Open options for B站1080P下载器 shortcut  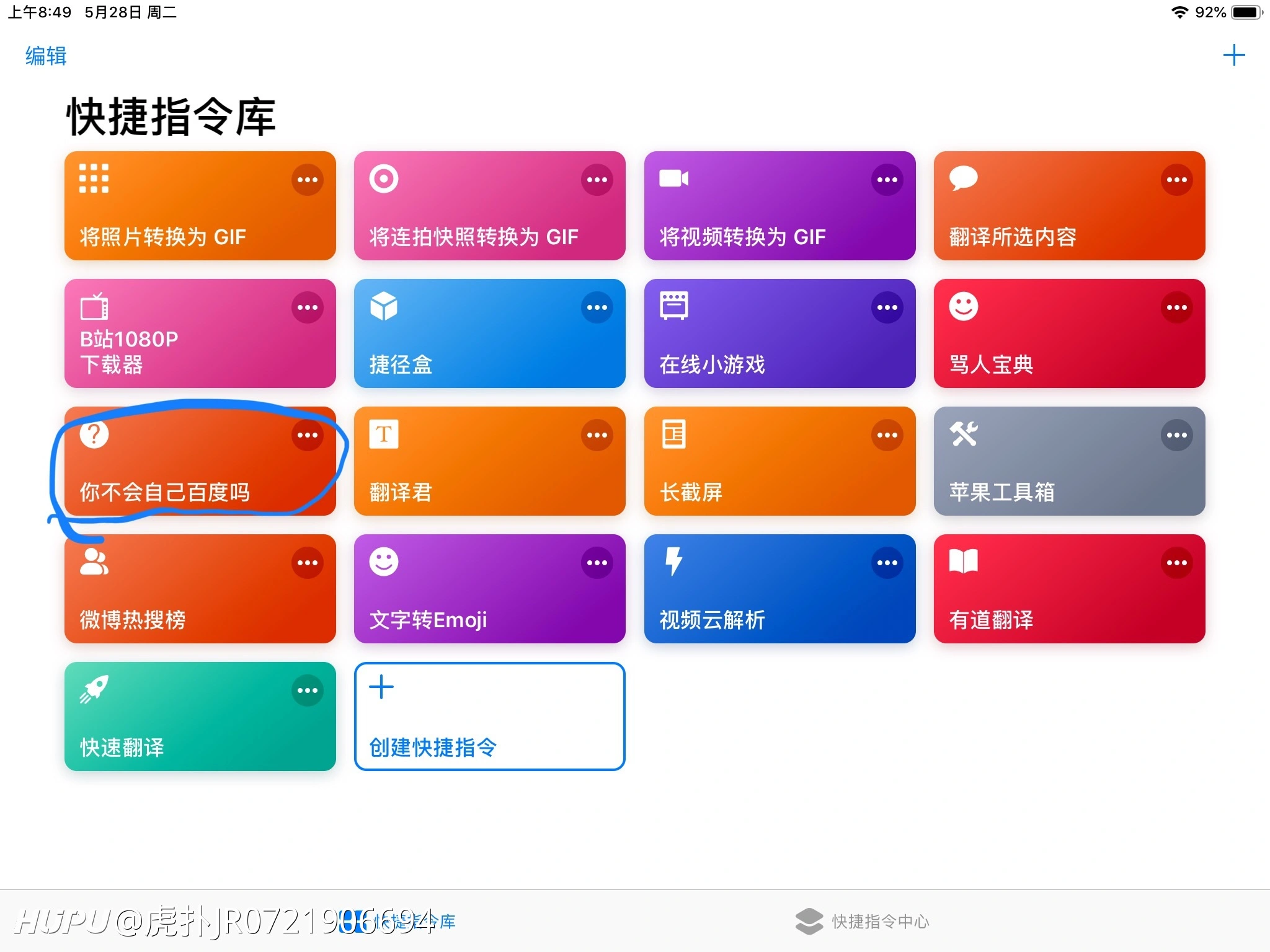(x=307, y=307)
